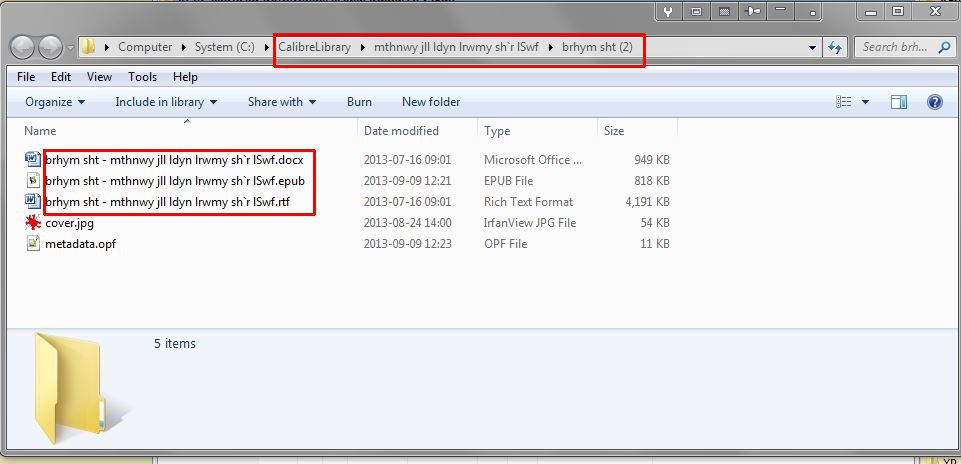Go back with the Back arrow button
Viewport: 961px width, 464px height.
(23, 47)
